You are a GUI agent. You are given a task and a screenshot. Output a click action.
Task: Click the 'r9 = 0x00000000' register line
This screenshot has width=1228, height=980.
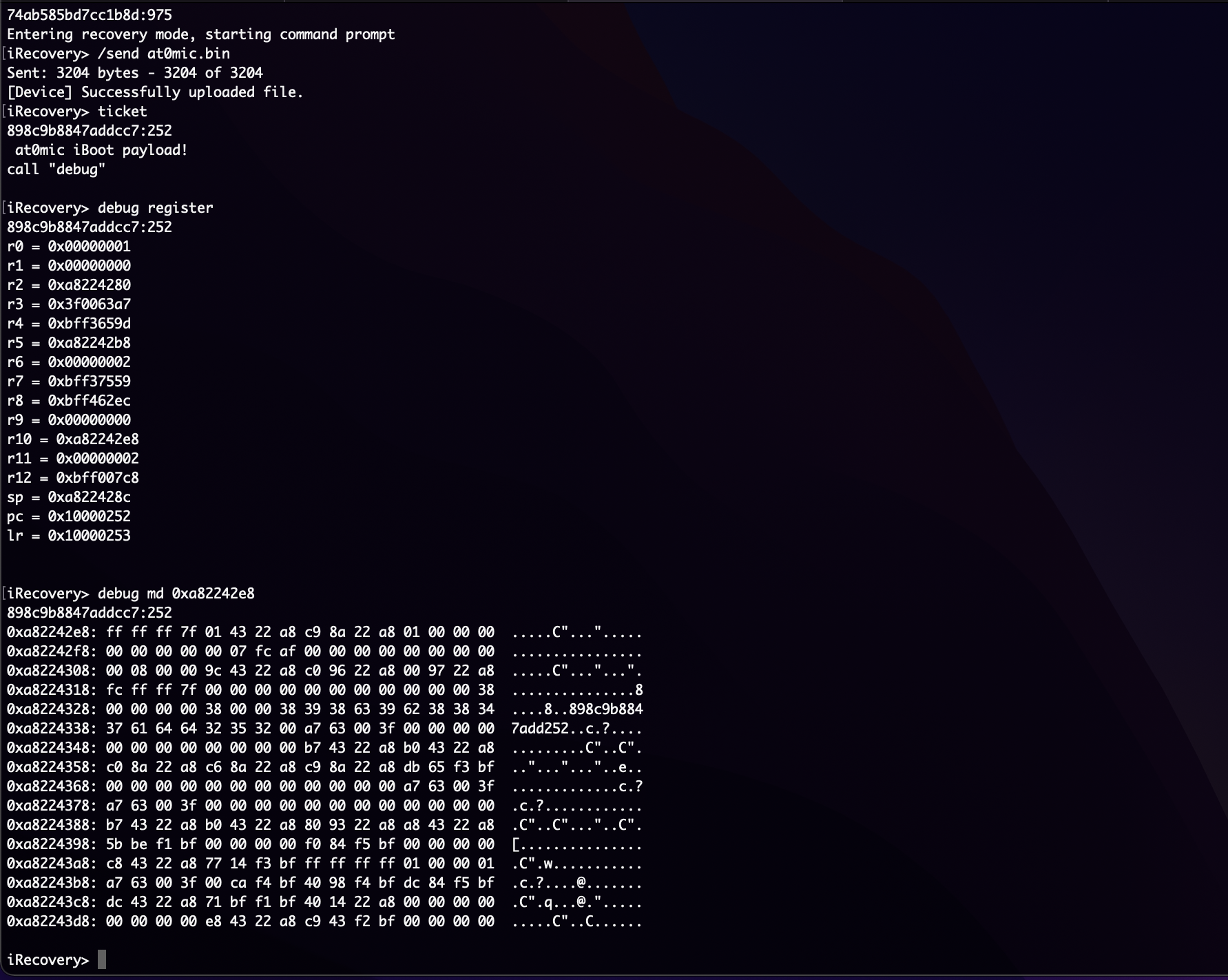69,420
